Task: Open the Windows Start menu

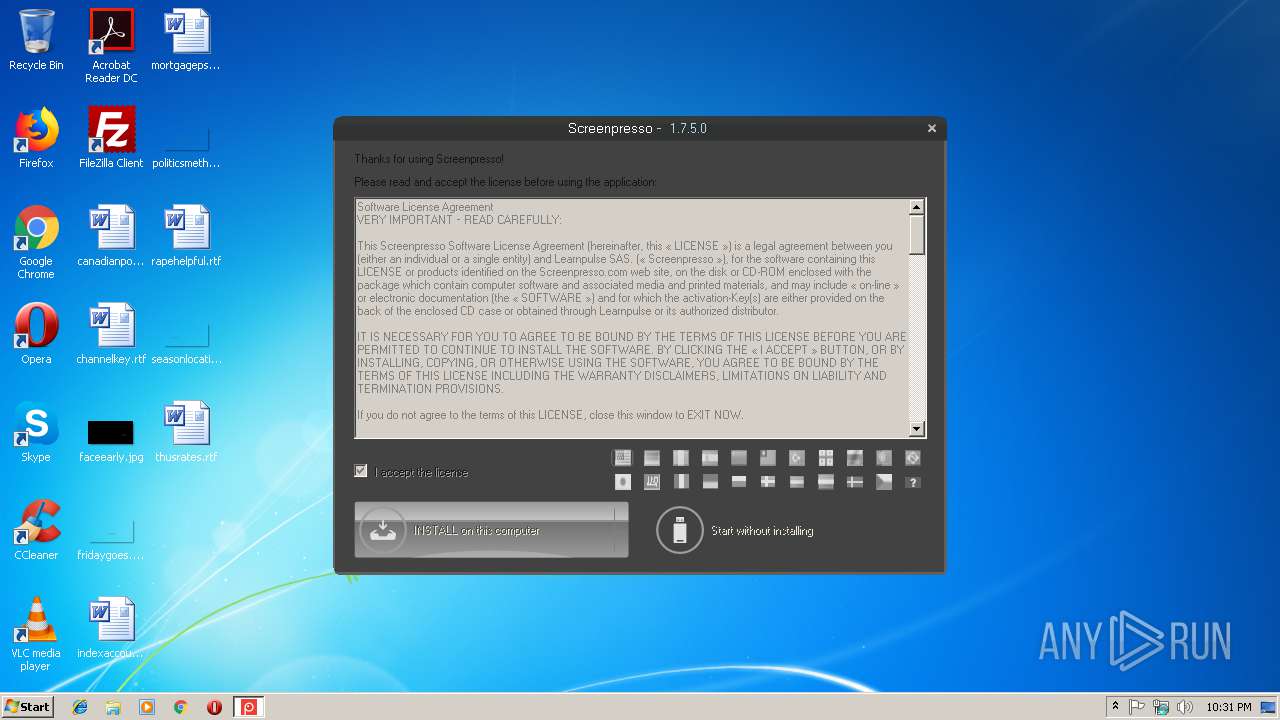Action: tap(28, 706)
